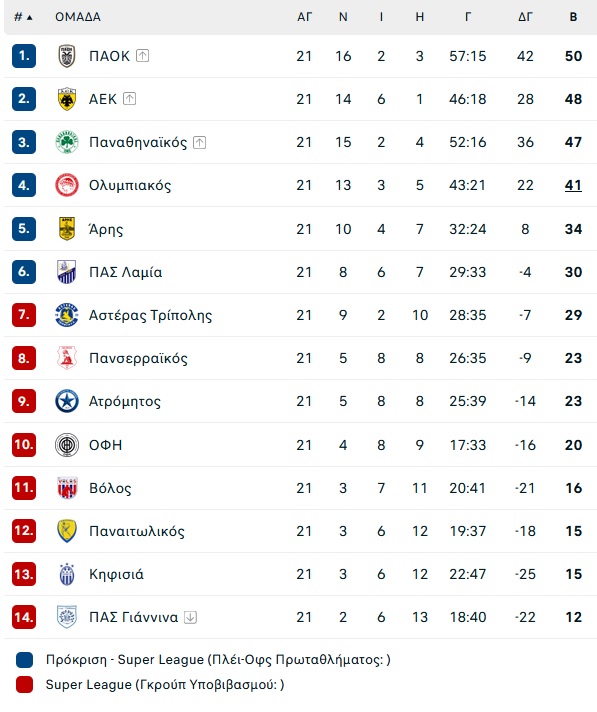Screen dimensions: 597x712
Task: Click the red relegation group legend swatch
Action: [x=24, y=685]
